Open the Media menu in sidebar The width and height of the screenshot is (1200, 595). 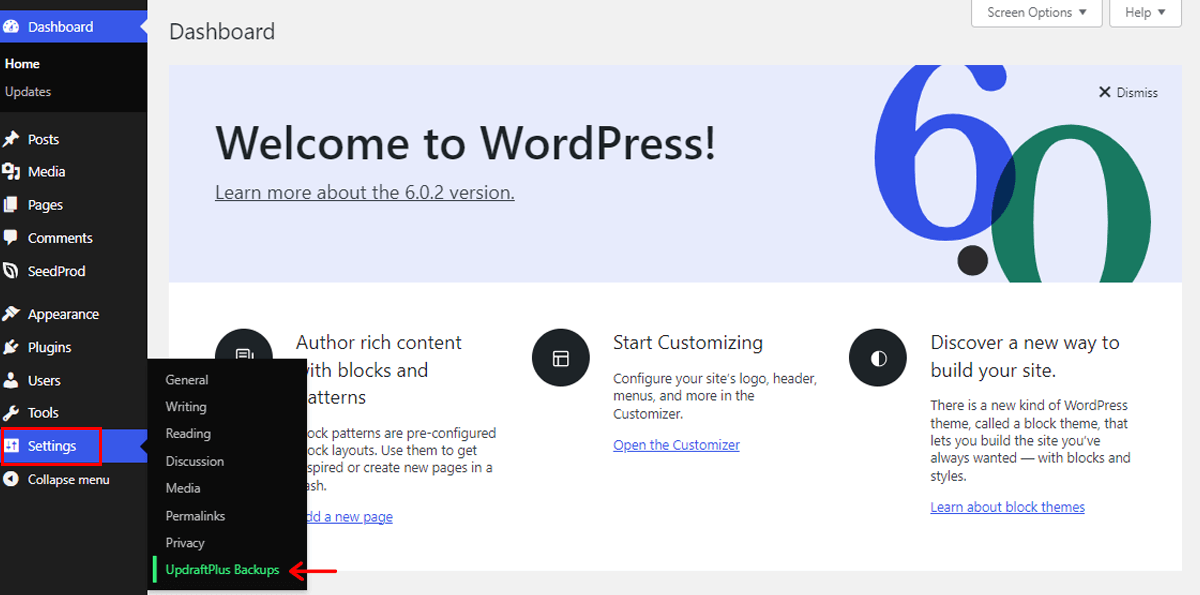tap(47, 172)
